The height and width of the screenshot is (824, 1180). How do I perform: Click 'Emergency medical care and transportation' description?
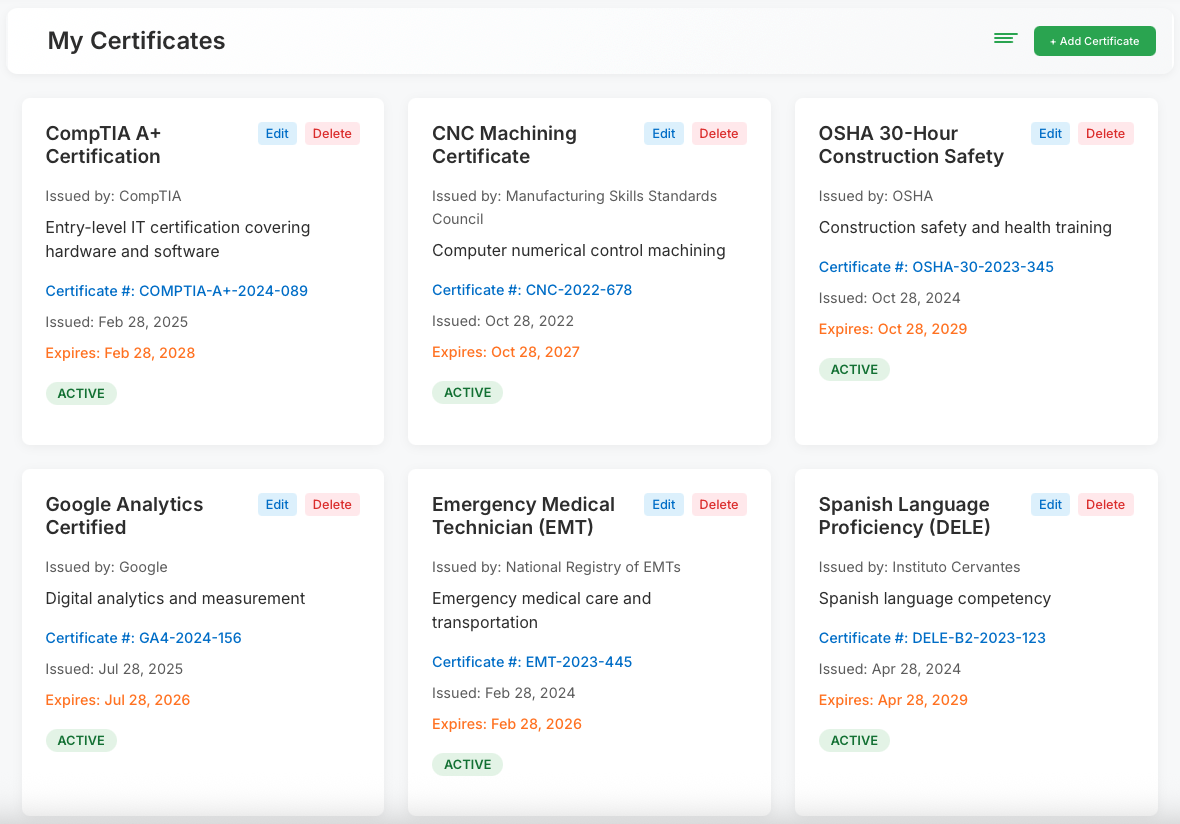point(542,610)
